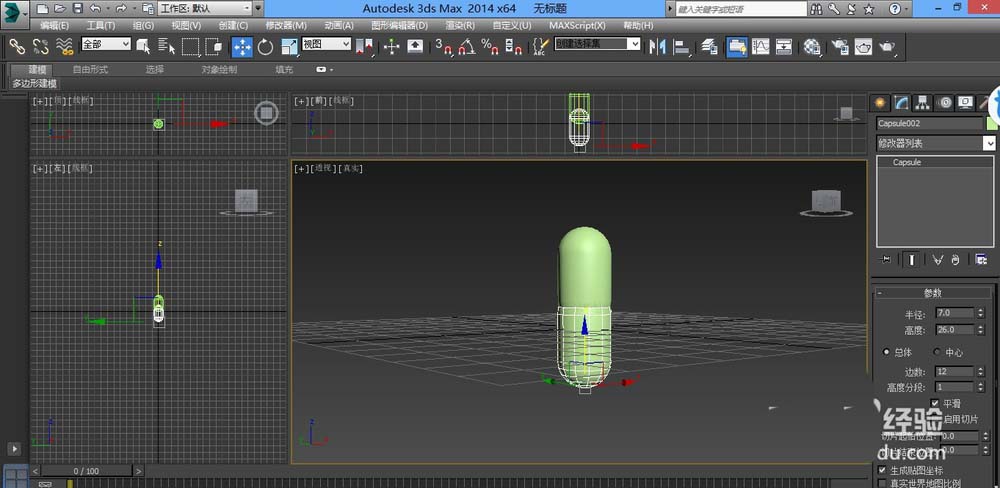
Task: Open Edit Named Selection Sets
Action: coord(541,47)
